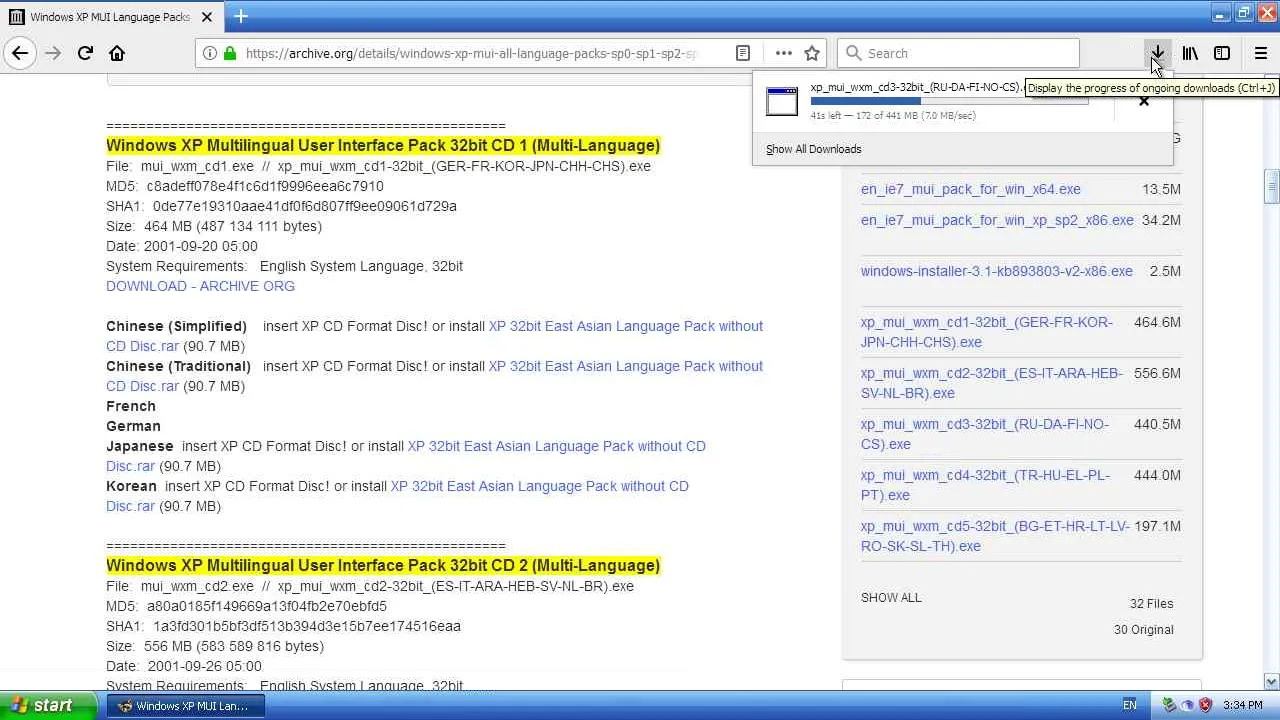The height and width of the screenshot is (720, 1280).
Task: Click the round blue tray icon beside the shield
Action: pyautogui.click(x=1188, y=705)
